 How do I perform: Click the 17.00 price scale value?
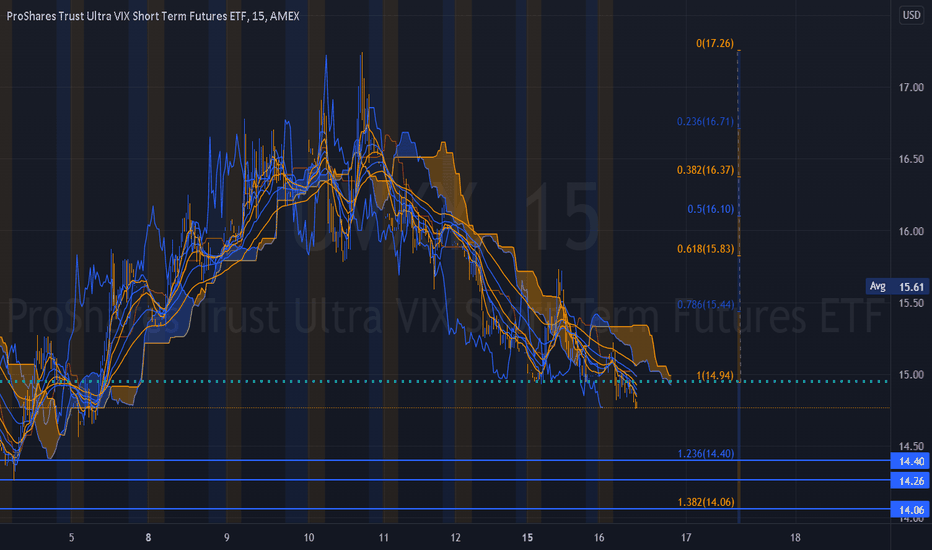(911, 87)
